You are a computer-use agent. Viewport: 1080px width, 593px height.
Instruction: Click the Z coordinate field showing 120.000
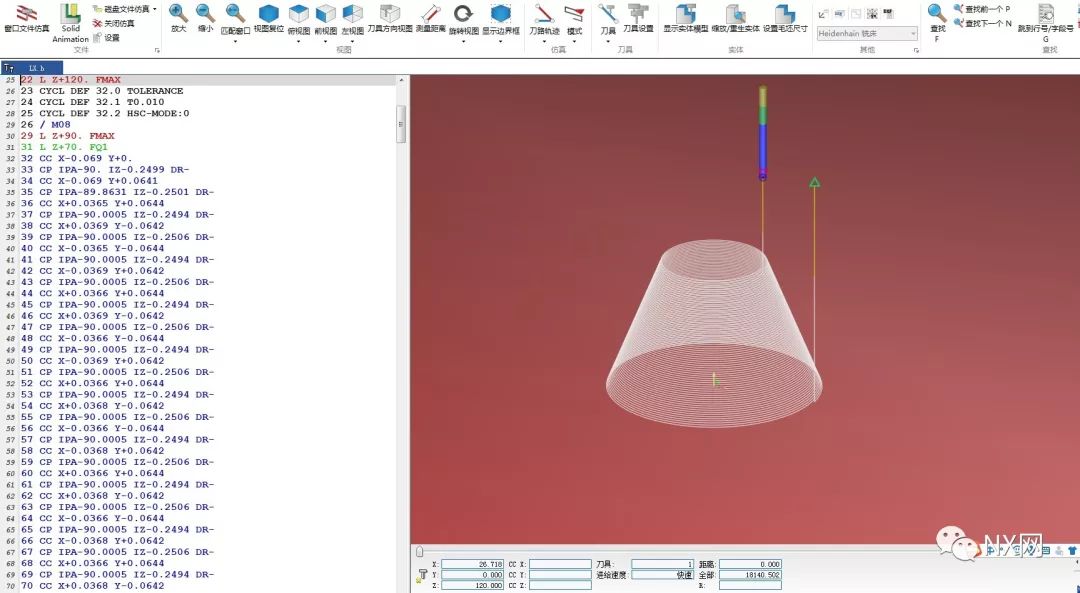pos(472,585)
